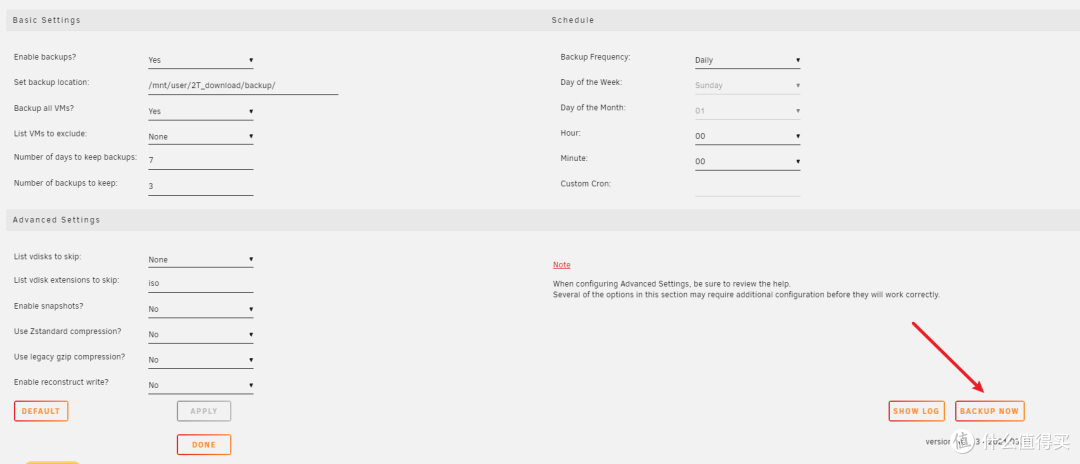The height and width of the screenshot is (464, 1080).
Task: Click the backup location path field
Action: (x=242, y=86)
